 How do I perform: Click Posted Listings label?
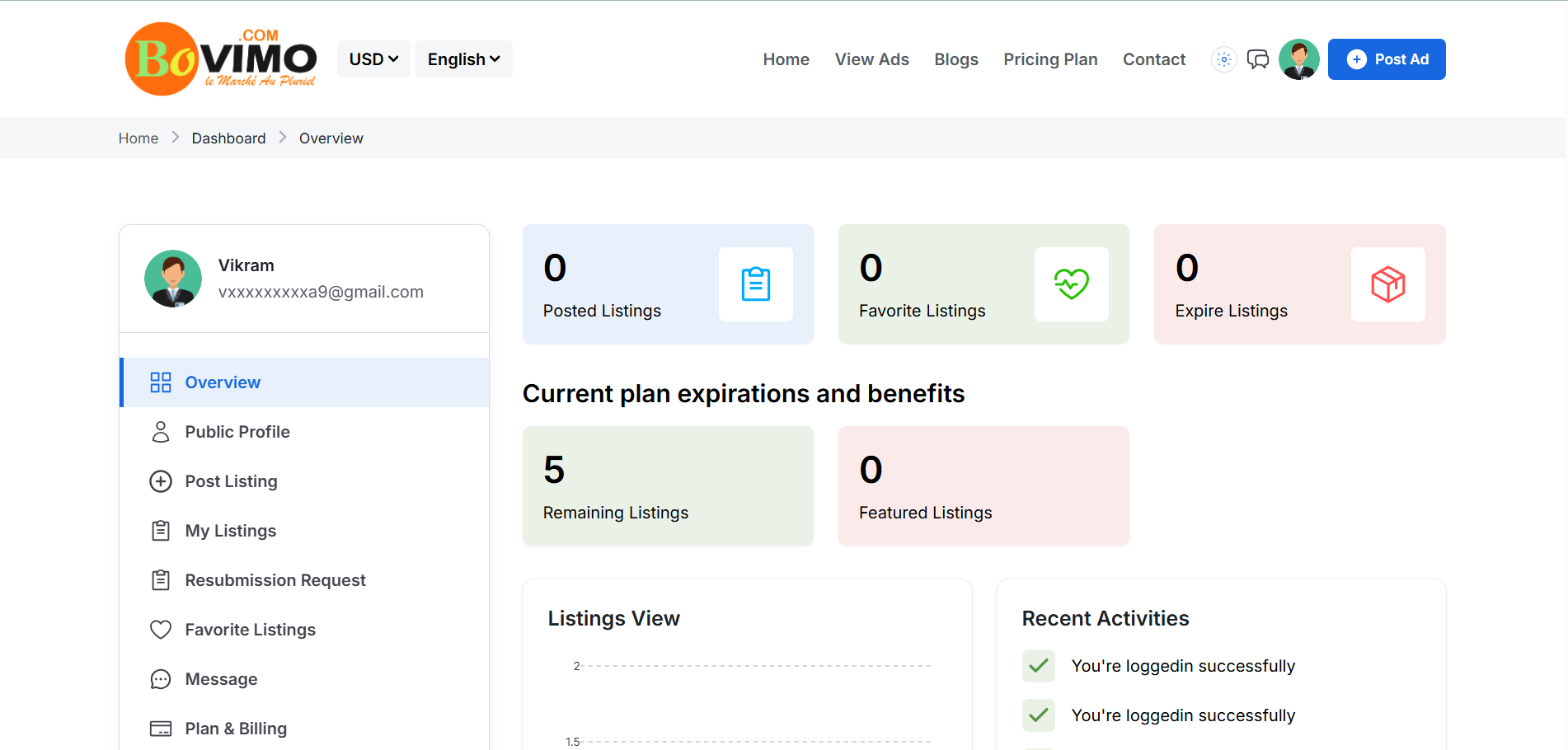point(602,311)
